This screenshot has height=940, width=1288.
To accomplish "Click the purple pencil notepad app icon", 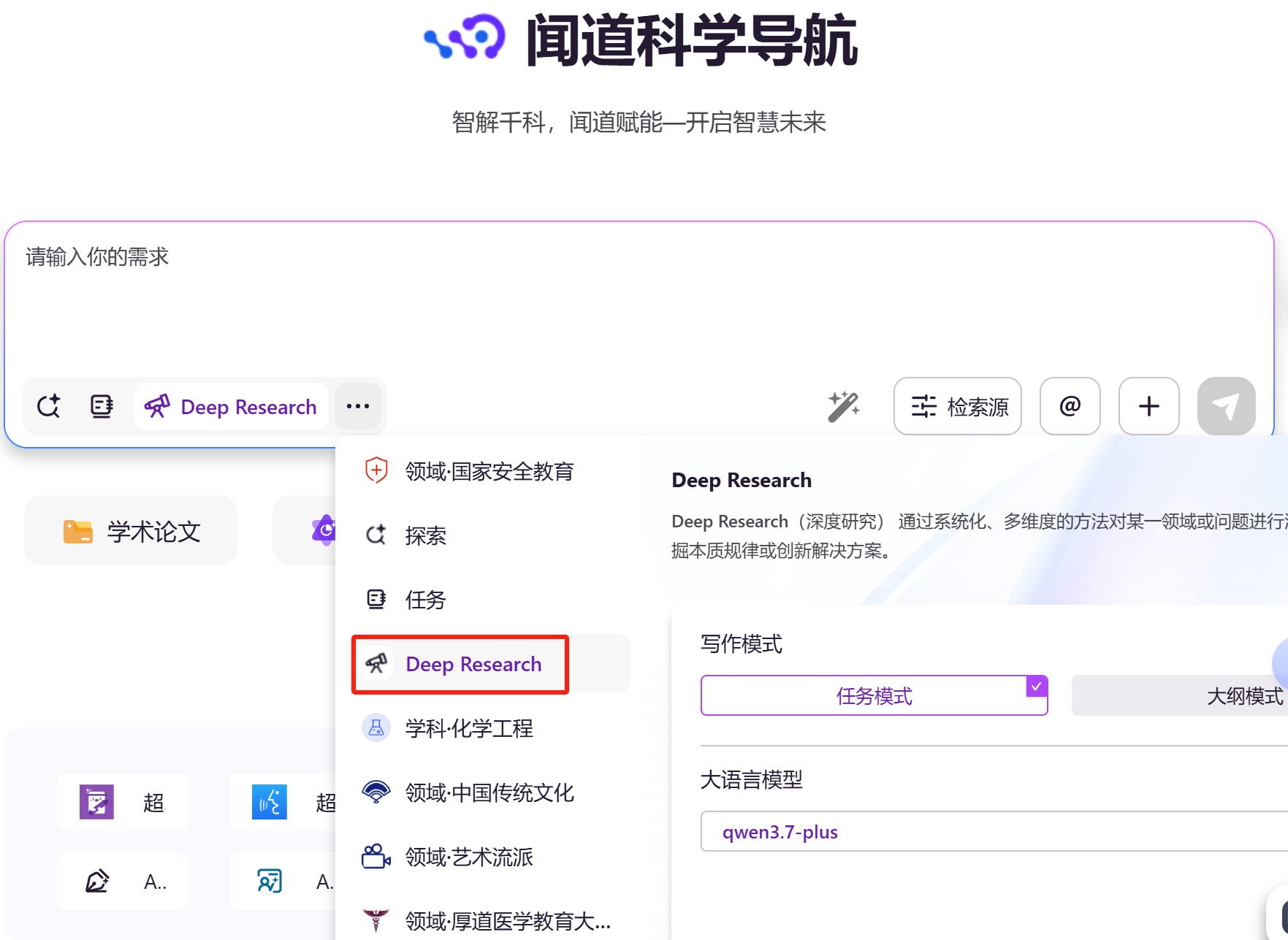I will pyautogui.click(x=97, y=802).
